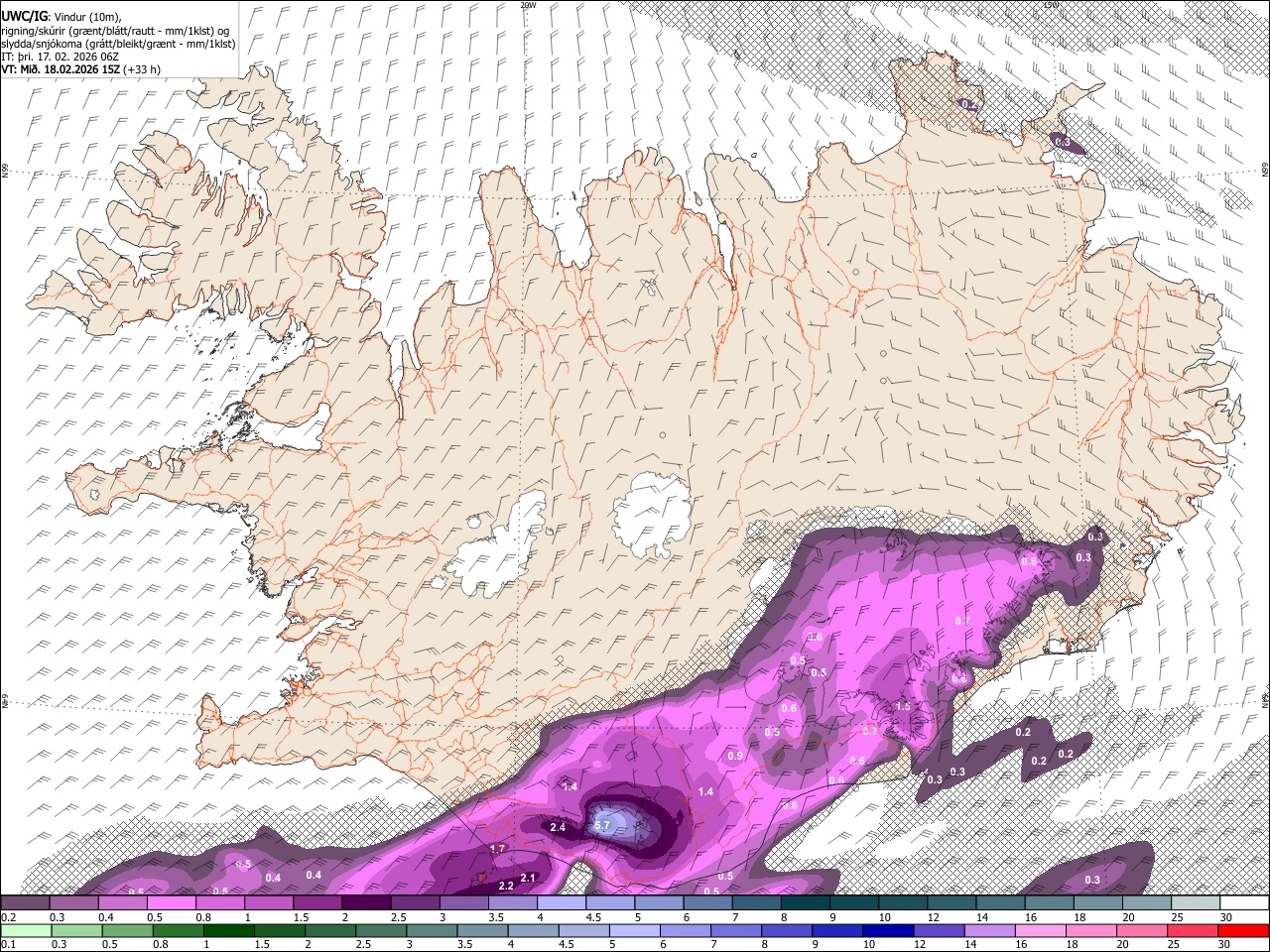This screenshot has height=952, width=1270.
Task: Pick the top-row legend swatch between 4 and 4.5
Action: pos(563,903)
